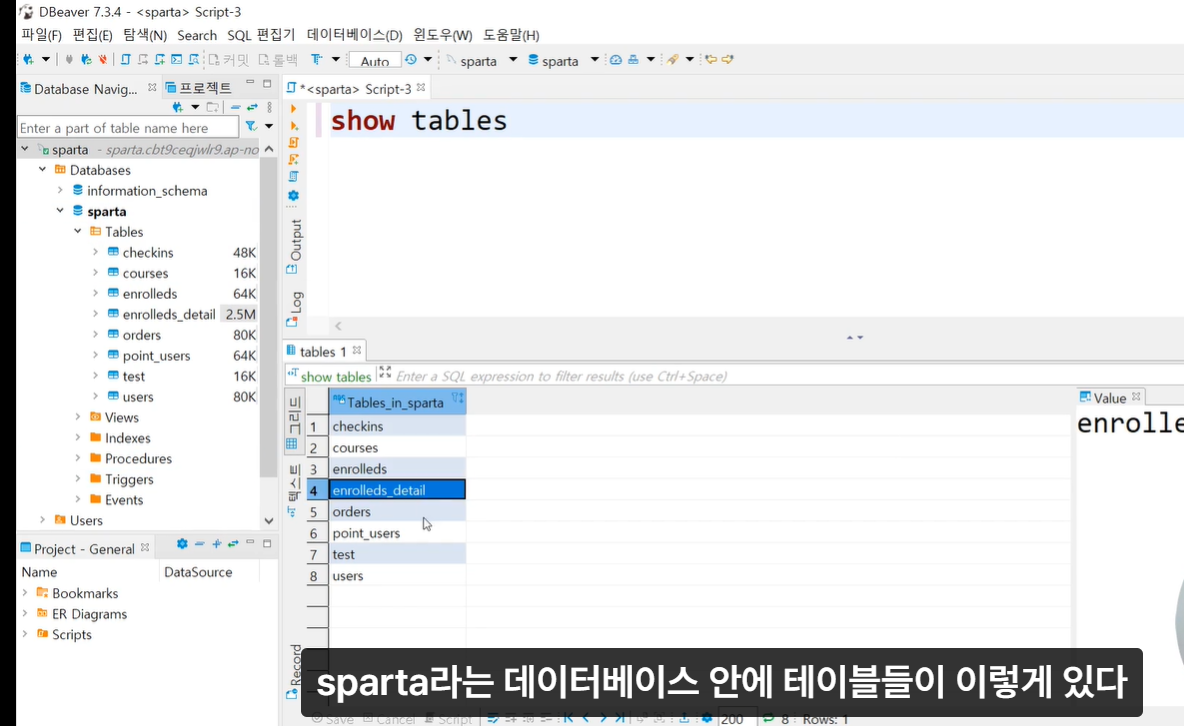
Task: Collapse the Databases tree node
Action: [x=42, y=170]
